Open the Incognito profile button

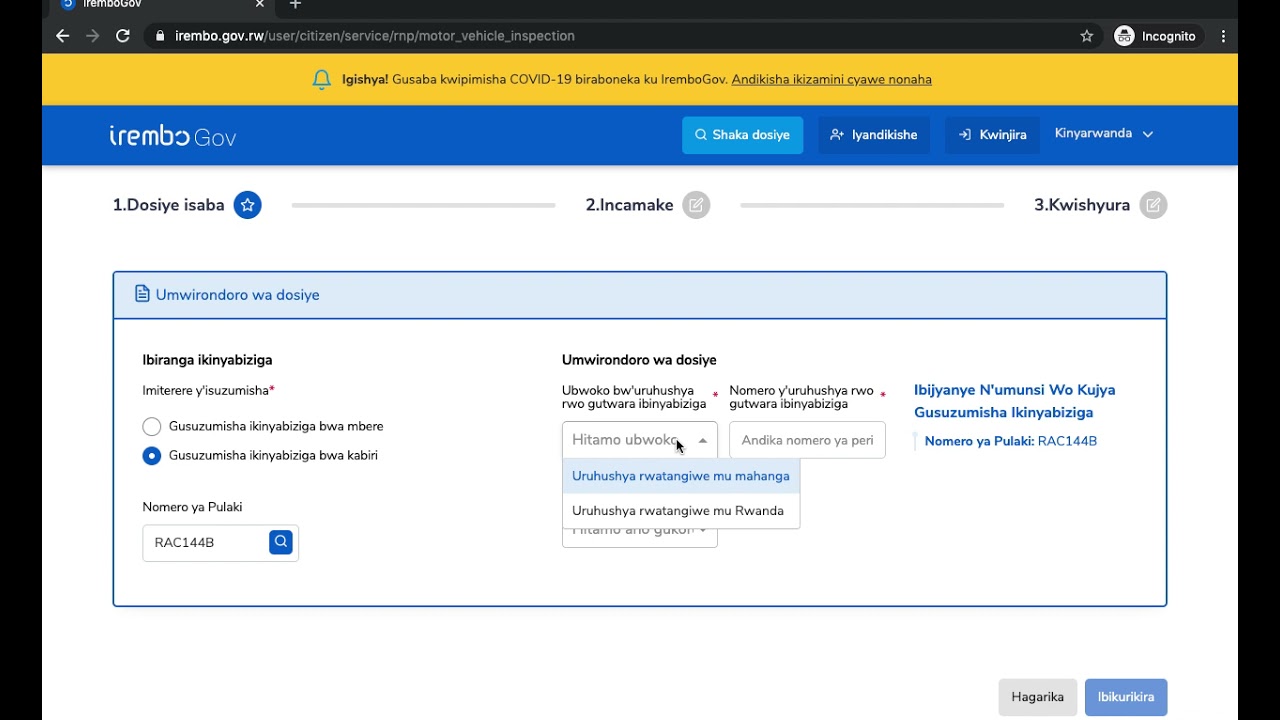[1155, 36]
